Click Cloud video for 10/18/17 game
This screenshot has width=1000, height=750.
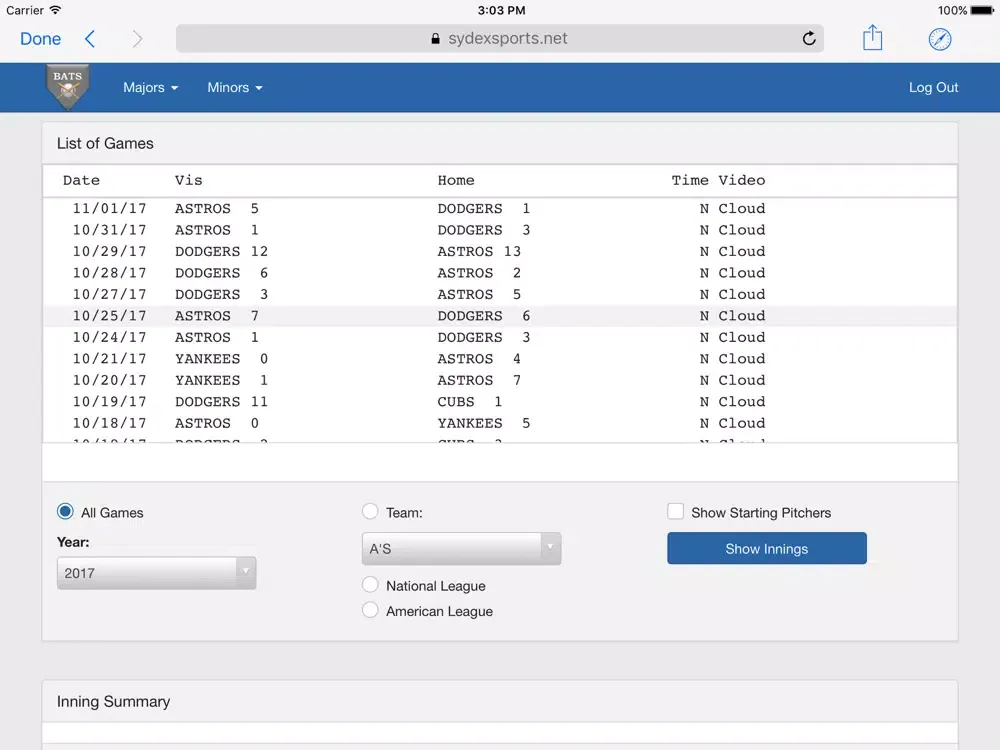[x=741, y=423]
